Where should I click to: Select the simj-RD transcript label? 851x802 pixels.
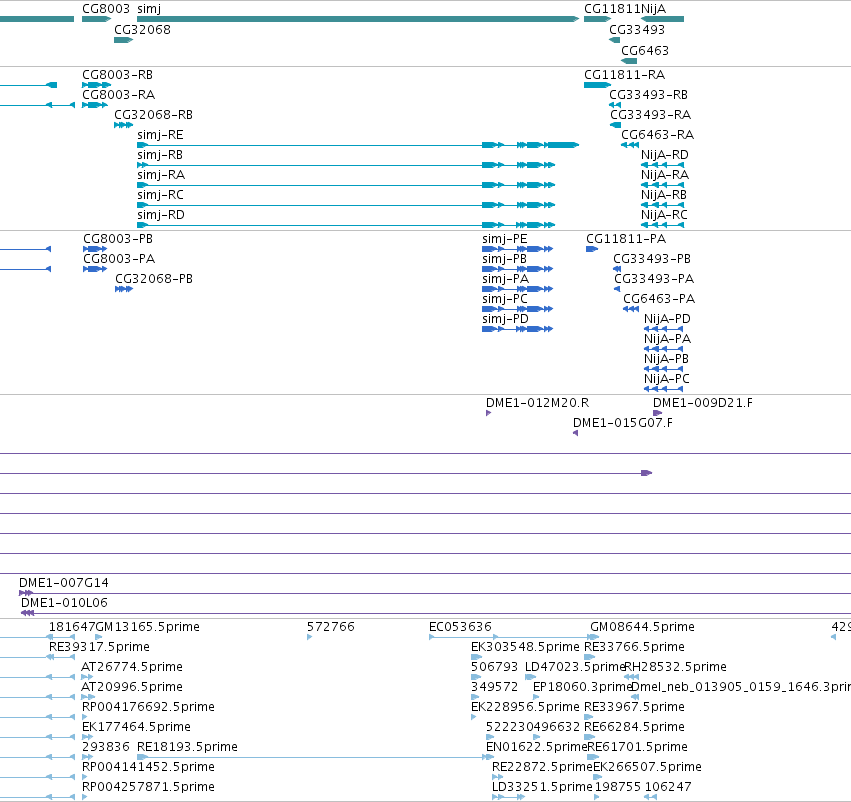161,215
